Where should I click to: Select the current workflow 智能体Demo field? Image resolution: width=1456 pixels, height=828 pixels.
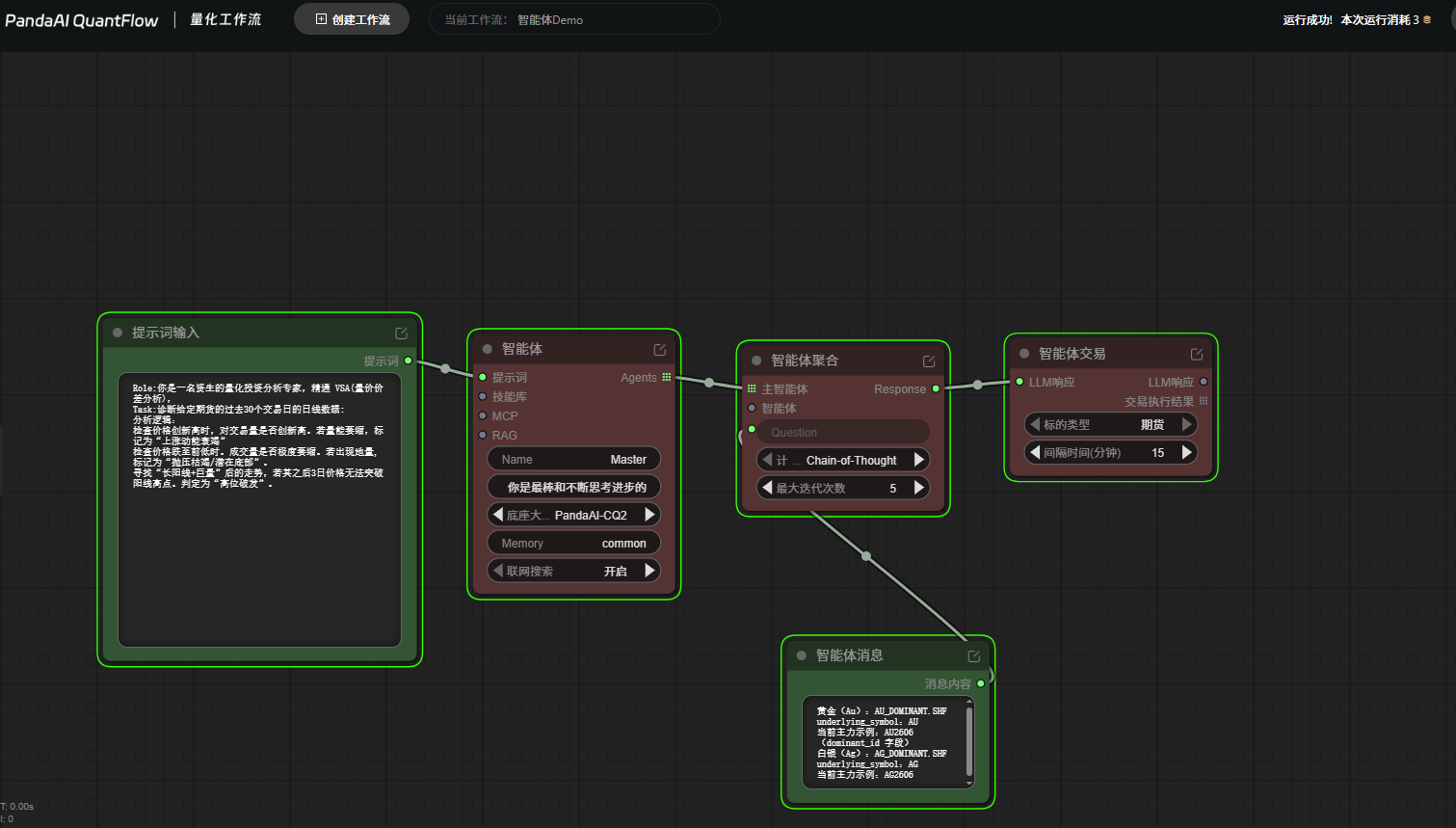pyautogui.click(x=573, y=19)
